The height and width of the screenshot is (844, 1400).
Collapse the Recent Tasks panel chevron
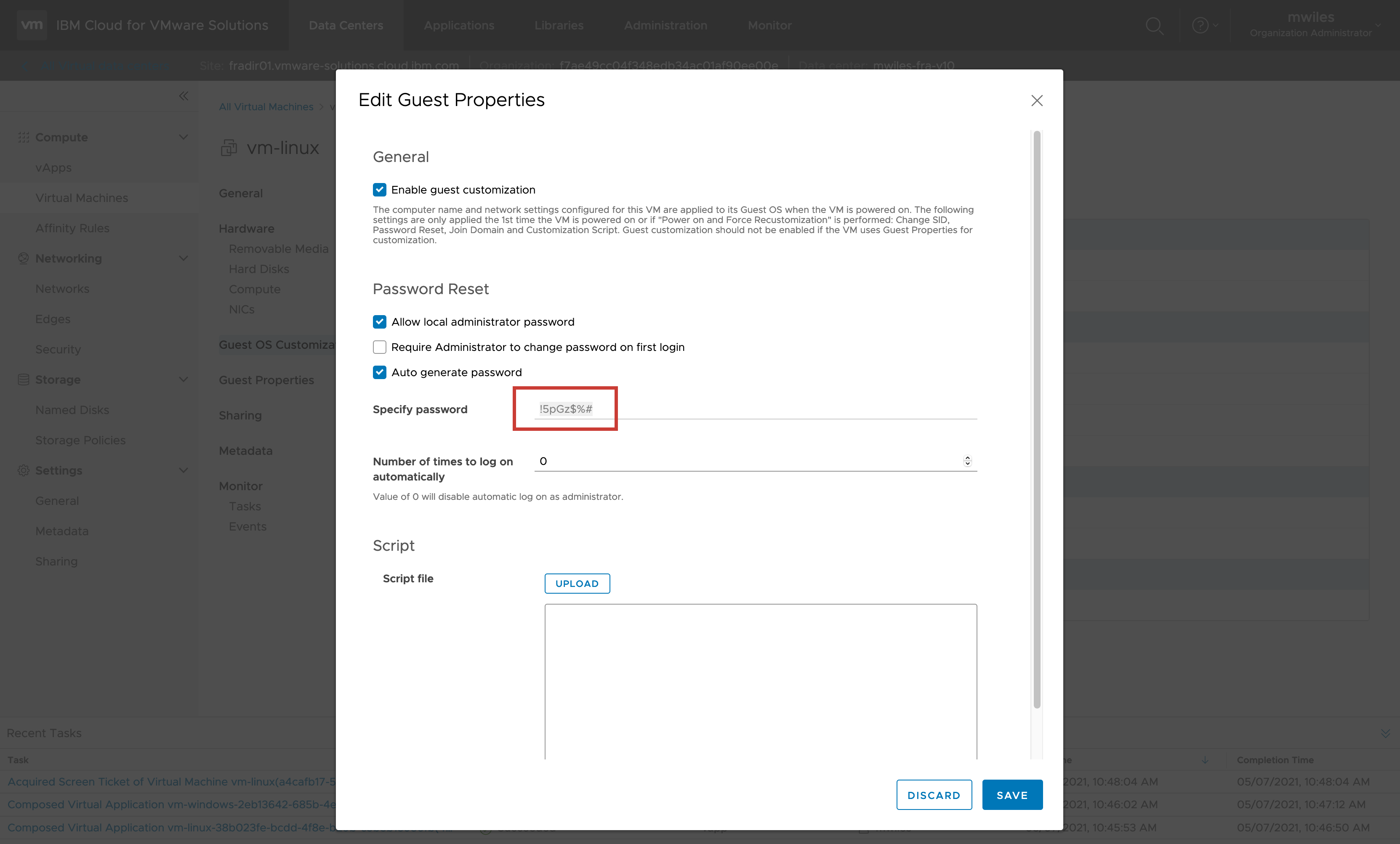pos(1385,733)
